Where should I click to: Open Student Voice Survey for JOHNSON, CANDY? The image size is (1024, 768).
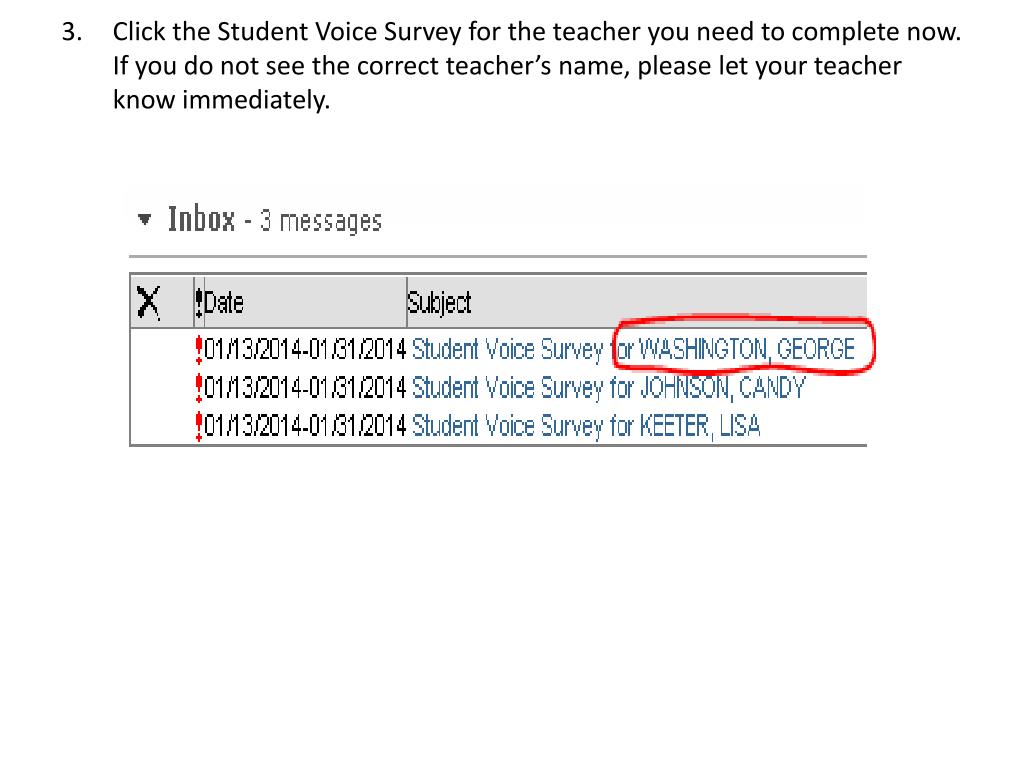point(608,387)
